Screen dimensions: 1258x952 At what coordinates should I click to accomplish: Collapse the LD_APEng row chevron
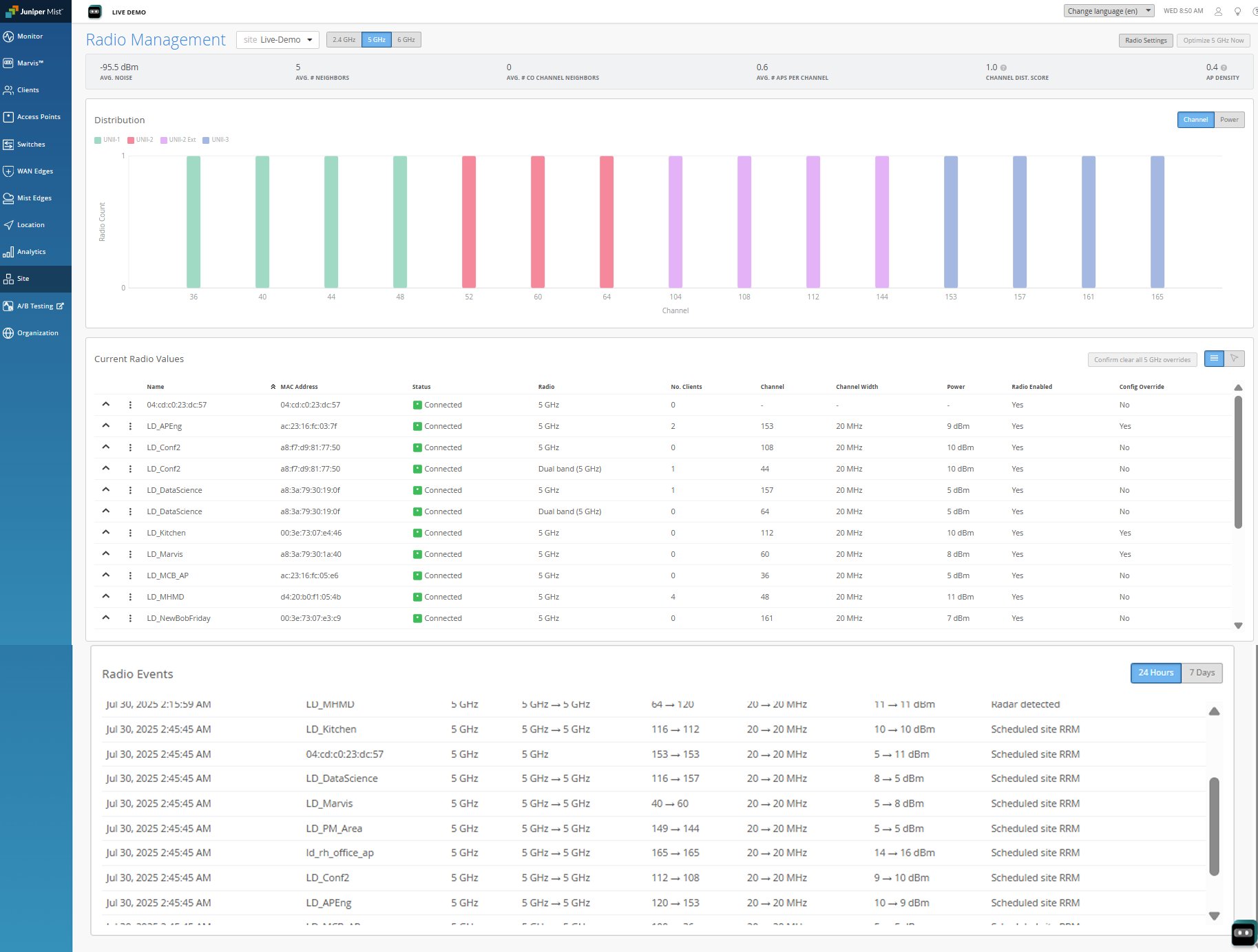(106, 426)
